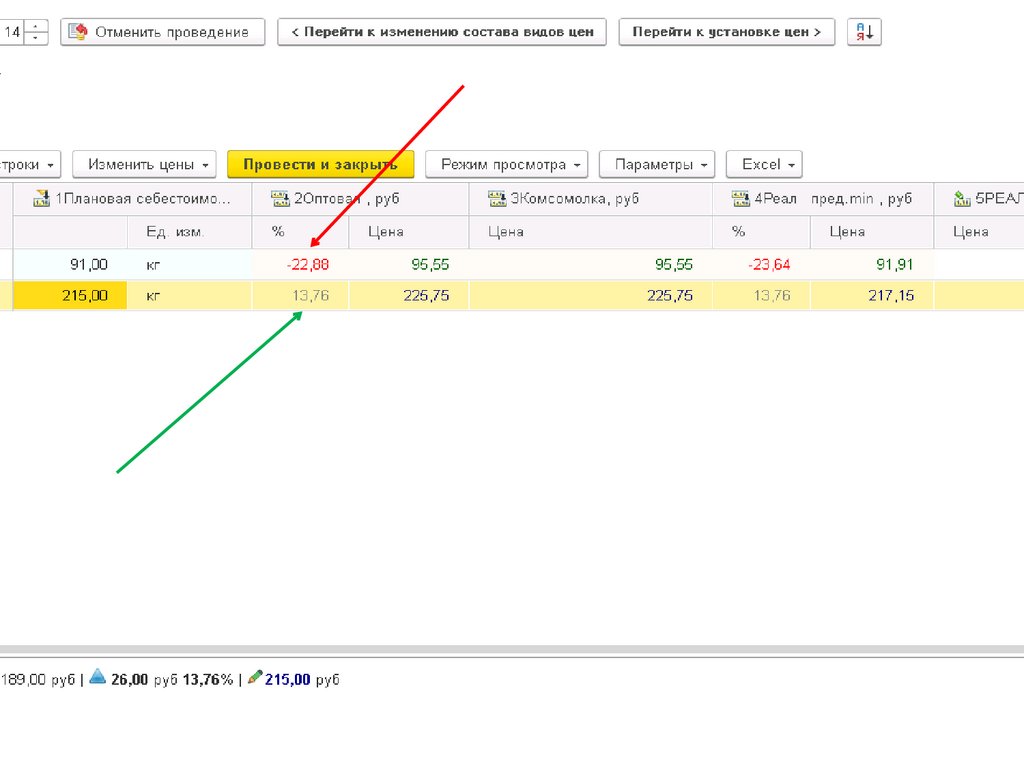Increase the value using the spinner arrows
The height and width of the screenshot is (768, 1024).
37,26
